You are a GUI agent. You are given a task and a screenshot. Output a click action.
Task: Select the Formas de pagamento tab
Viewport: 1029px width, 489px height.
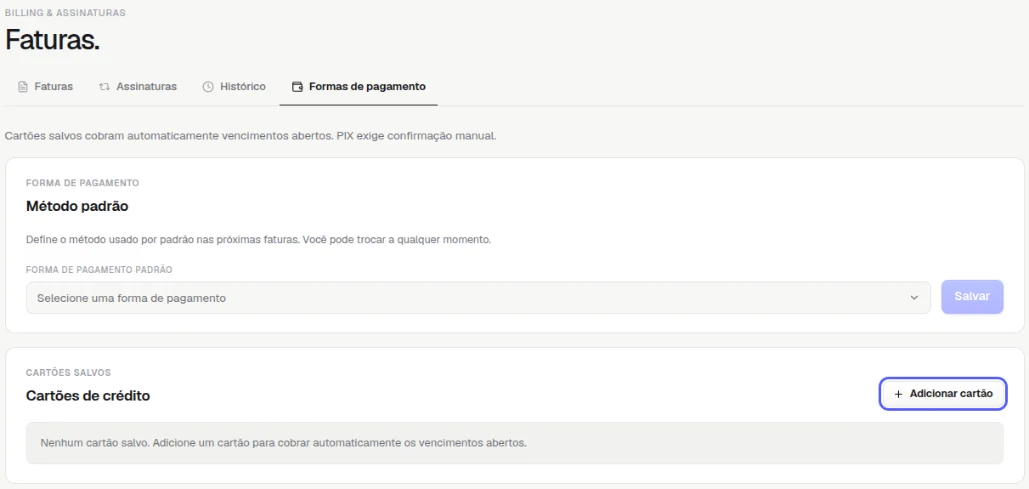tap(358, 87)
